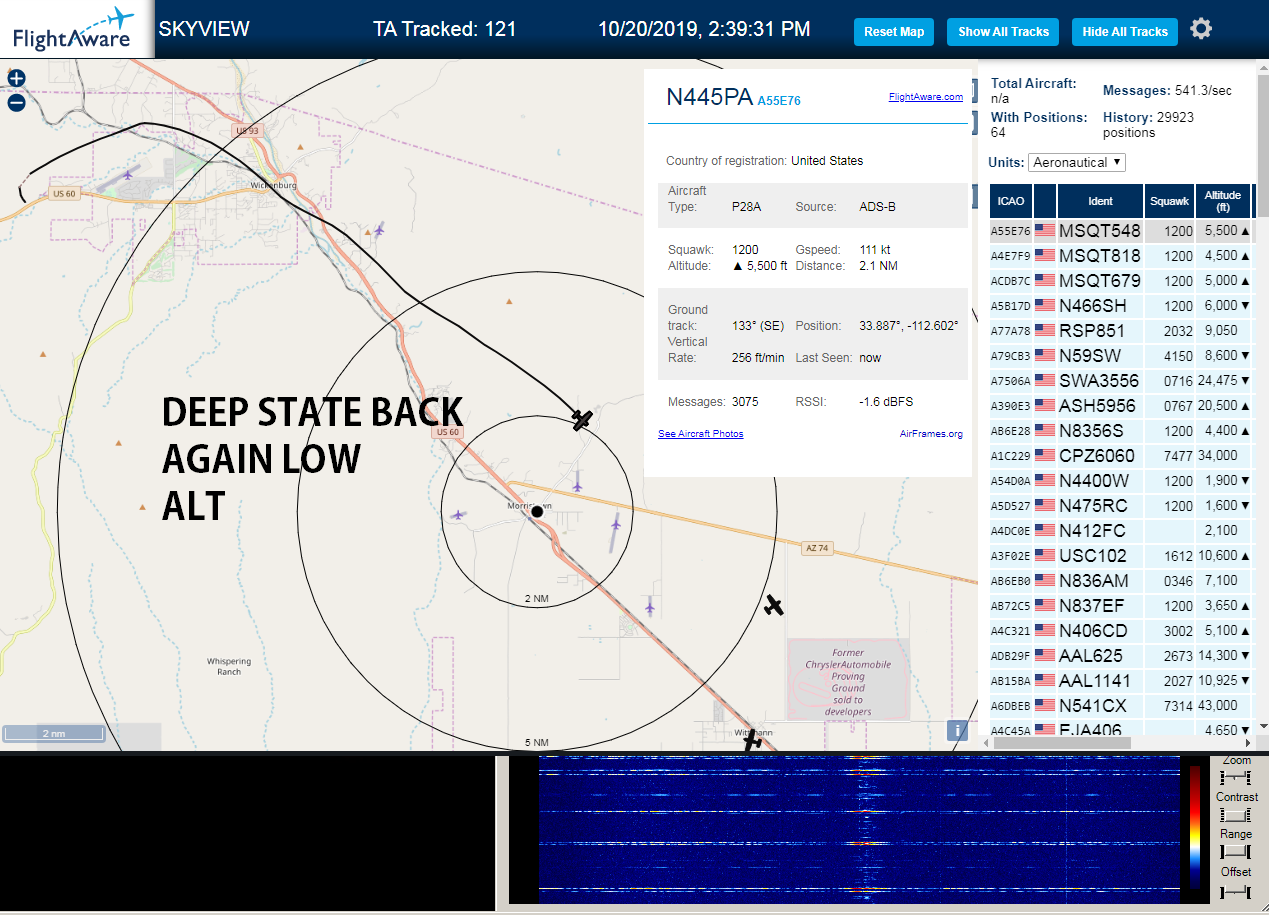Click the Hide All Tracks button
Screen dimensions: 1269x915
tap(1125, 31)
